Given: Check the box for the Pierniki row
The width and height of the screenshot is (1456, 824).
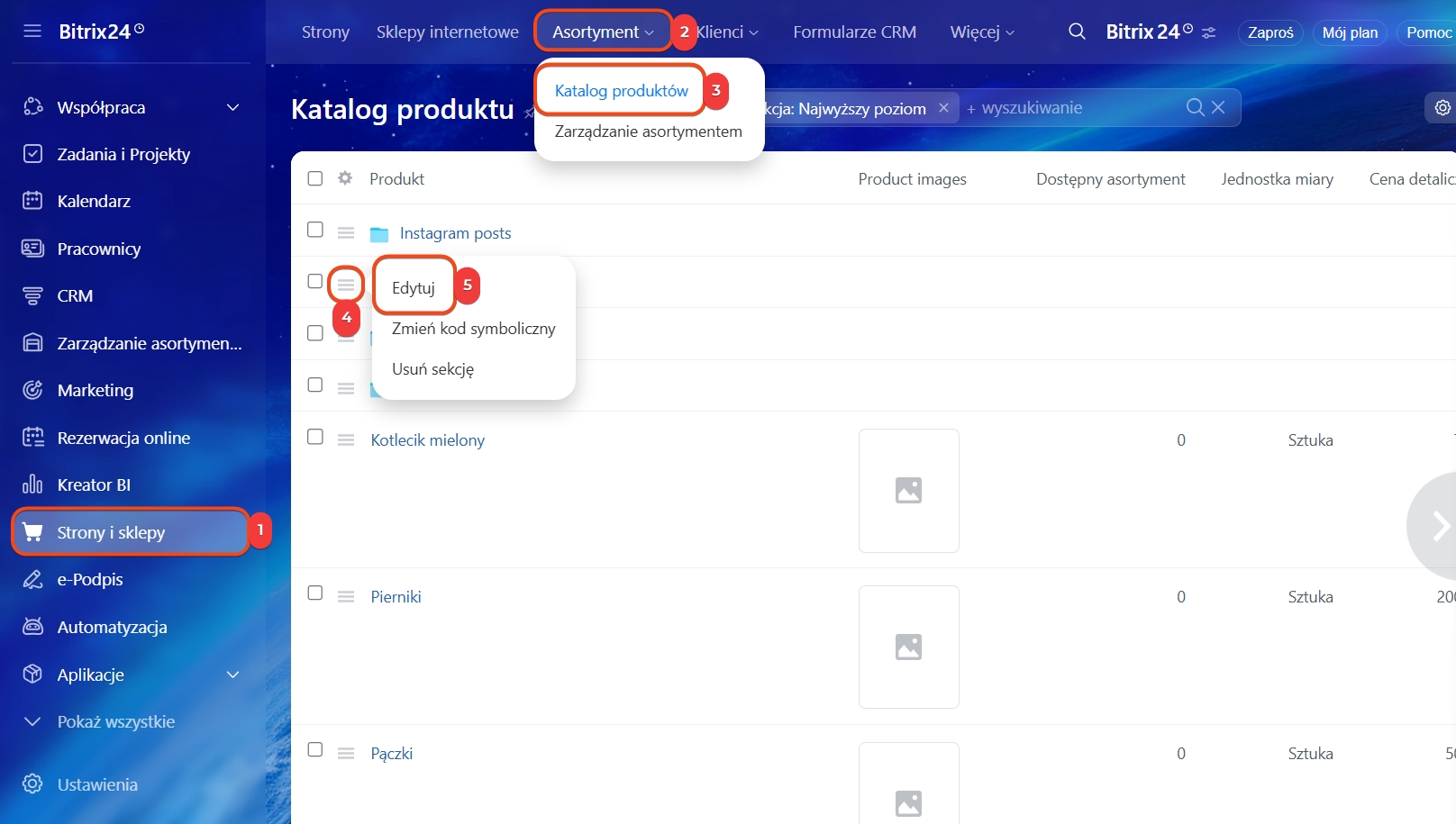Looking at the screenshot, I should coord(315,593).
